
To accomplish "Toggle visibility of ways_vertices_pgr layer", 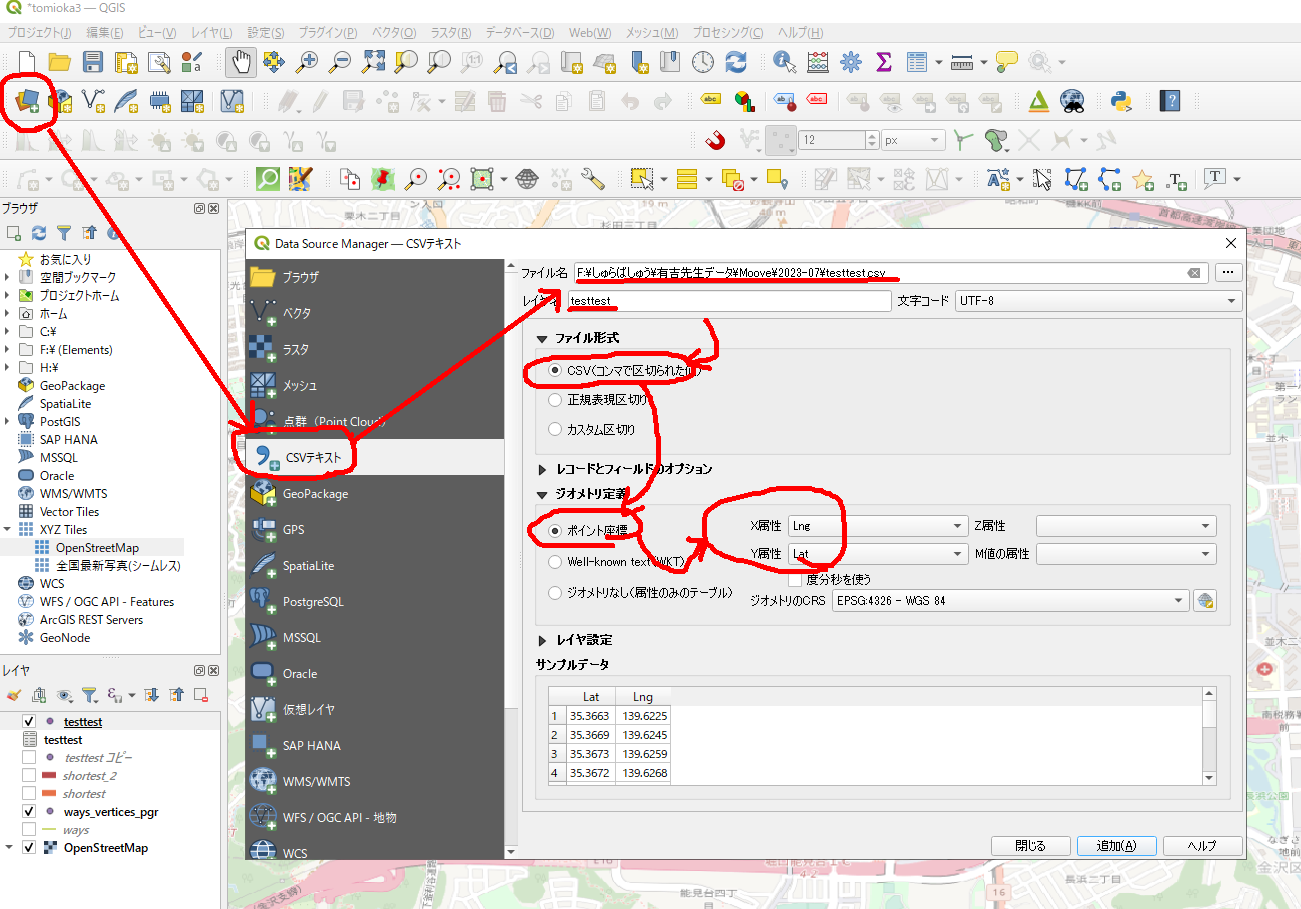I will [x=29, y=812].
